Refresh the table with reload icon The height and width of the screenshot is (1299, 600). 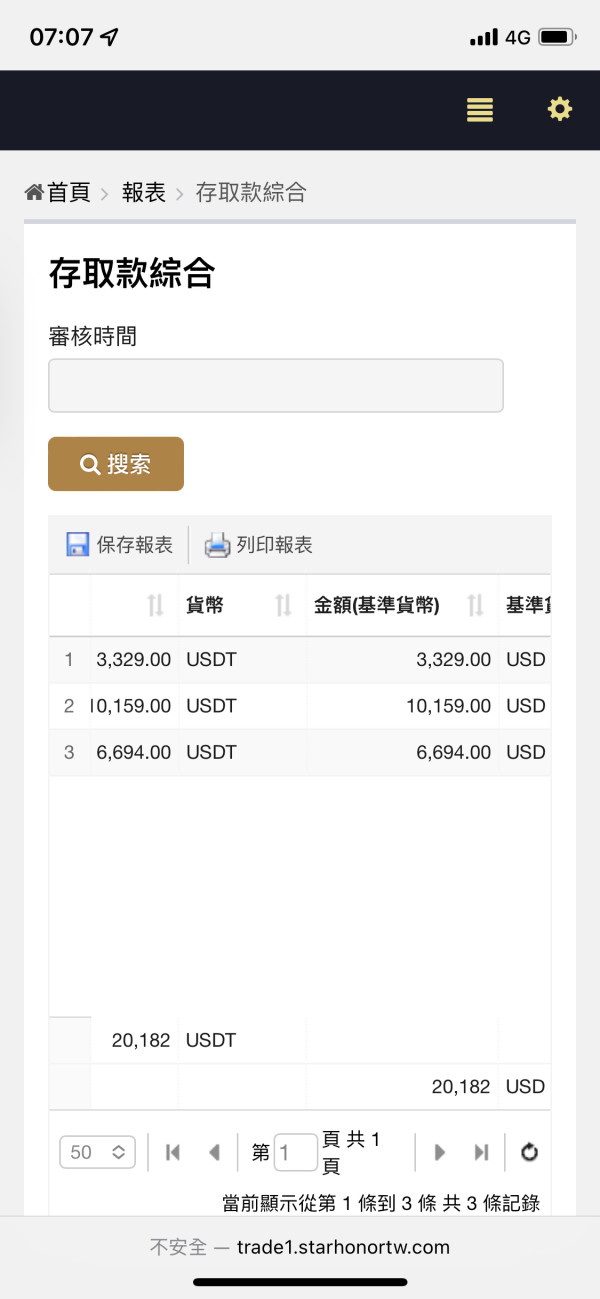tap(529, 1152)
